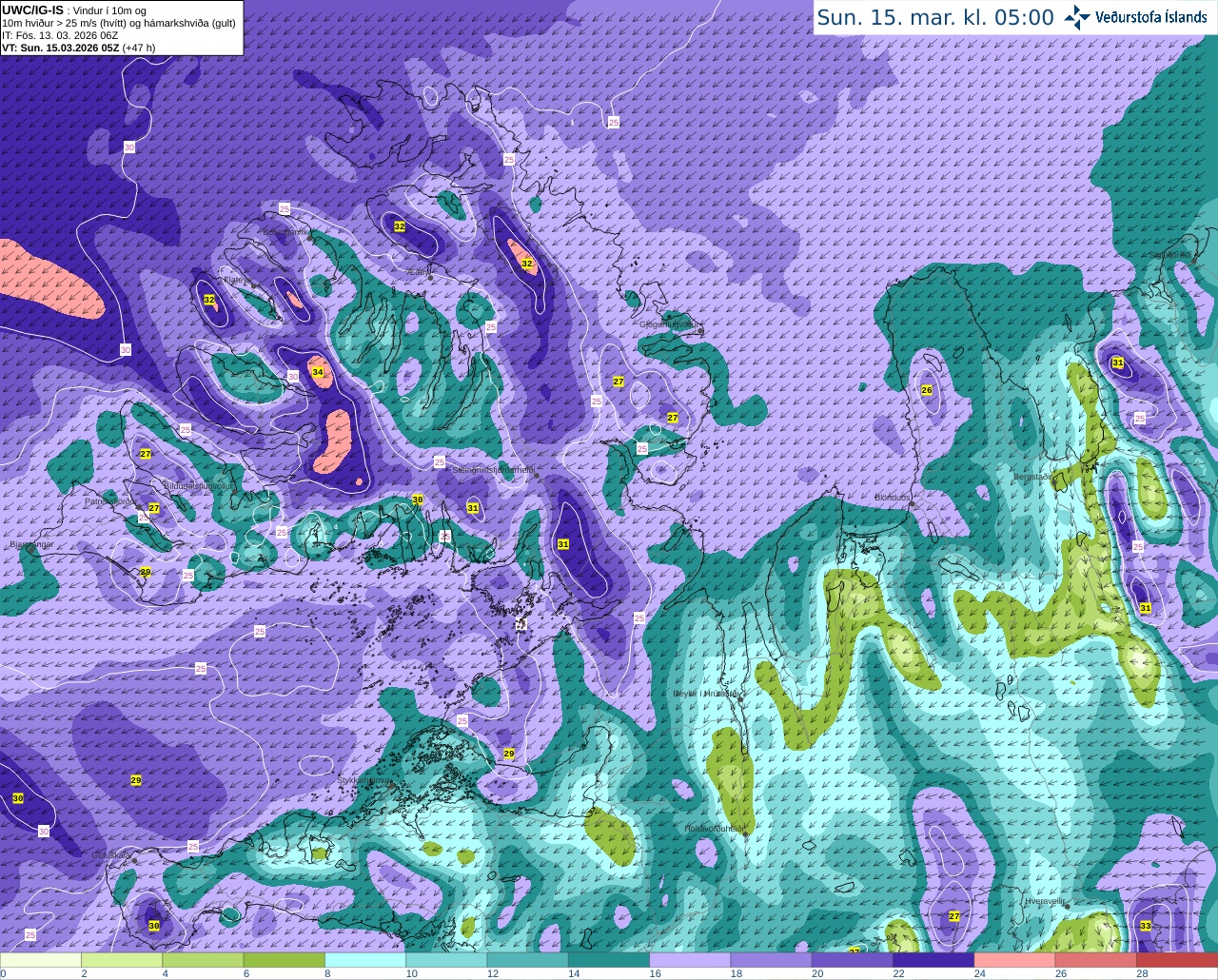
Task: Click the Blönduós station label
Action: coord(893,498)
